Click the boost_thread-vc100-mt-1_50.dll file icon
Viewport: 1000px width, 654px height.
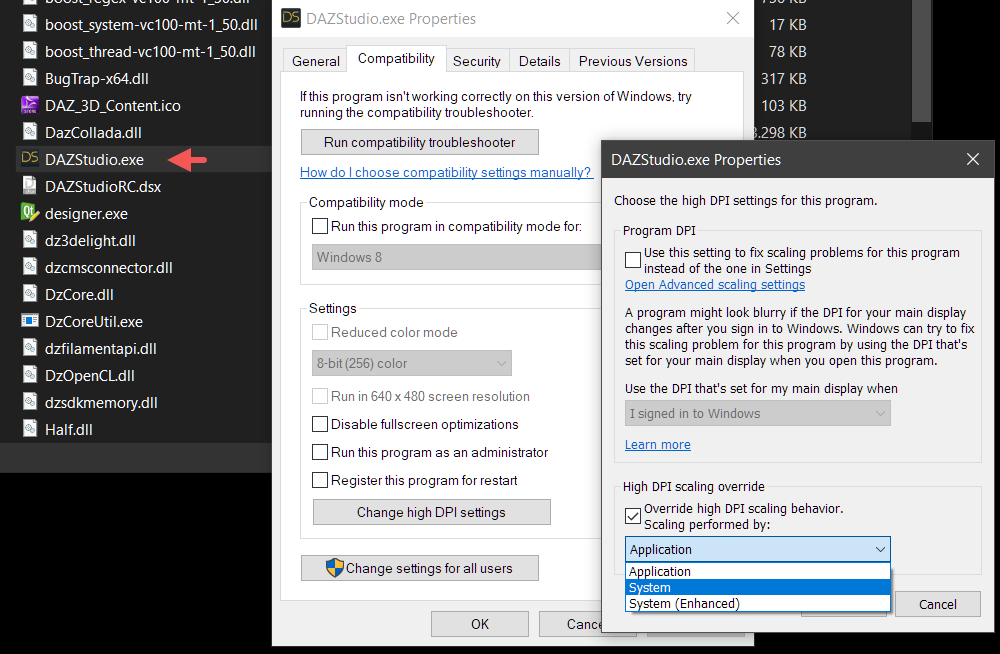pyautogui.click(x=30, y=50)
